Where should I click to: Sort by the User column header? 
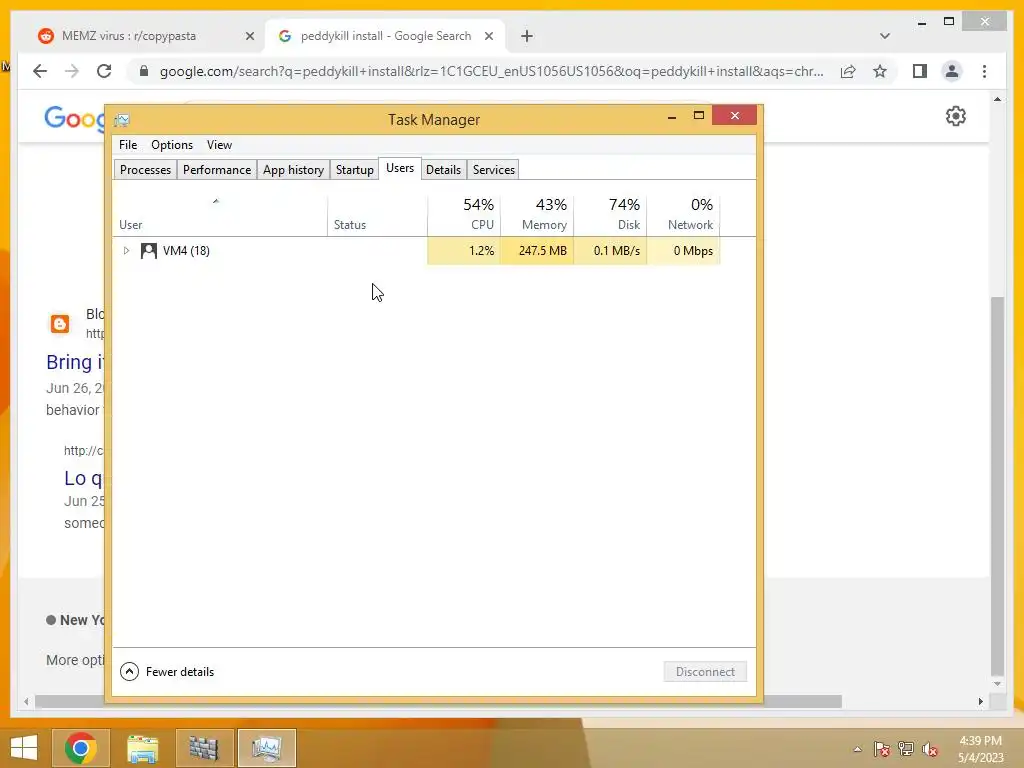pyautogui.click(x=219, y=216)
